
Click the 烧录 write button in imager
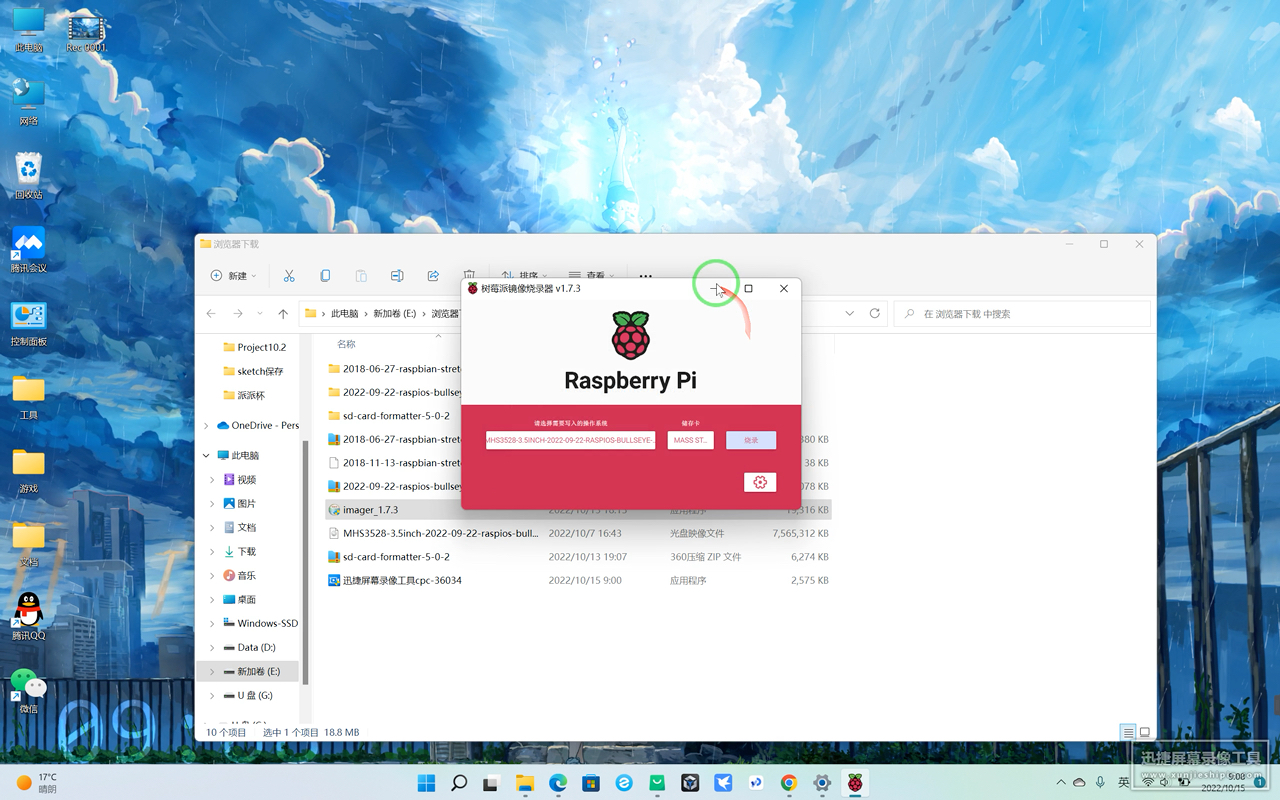point(751,440)
